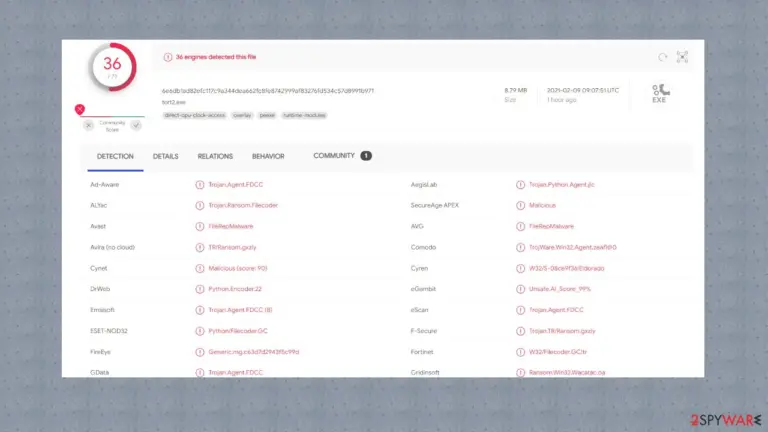Click Avast's FileRepMalware result

231,226
